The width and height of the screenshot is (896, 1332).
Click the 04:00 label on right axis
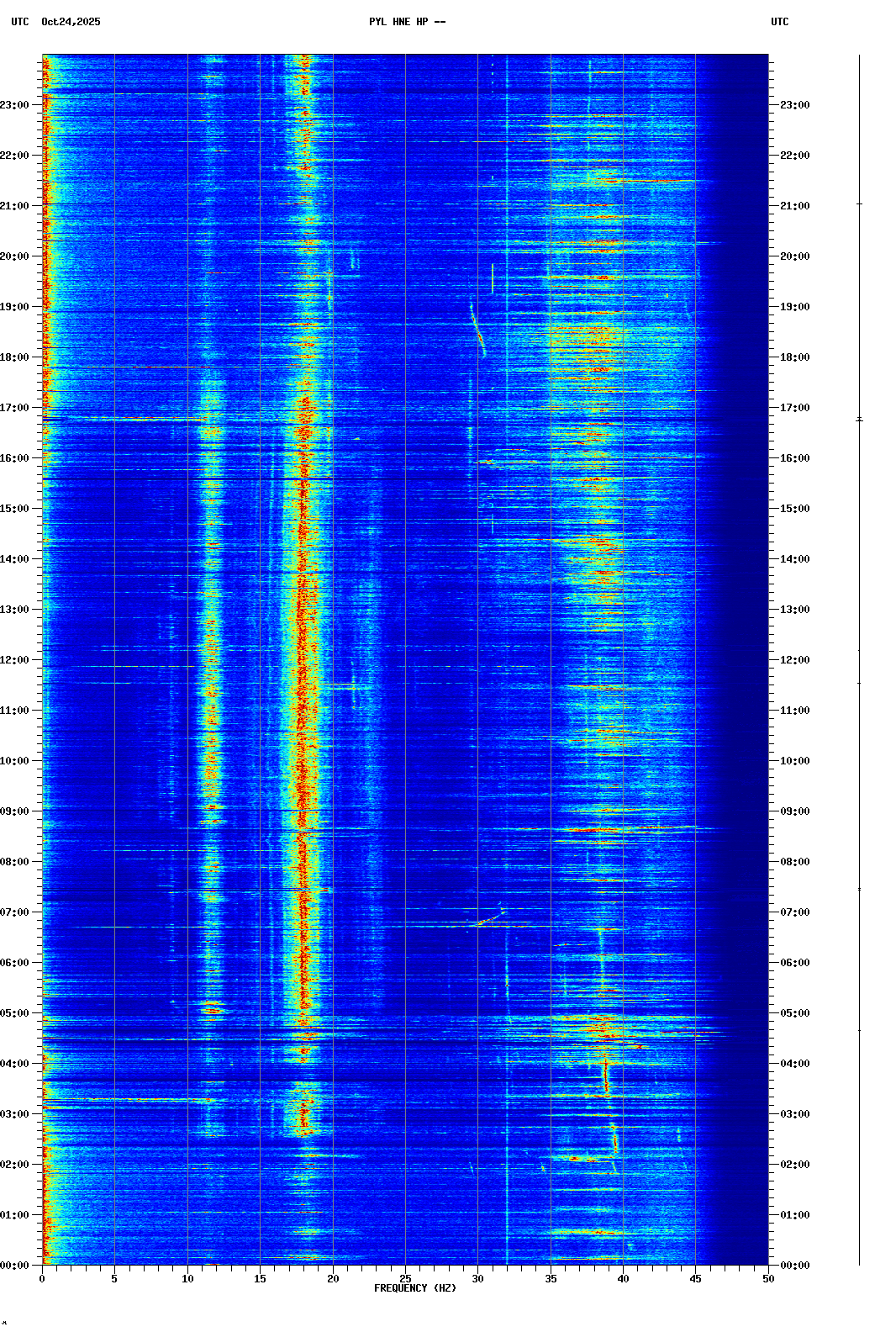(794, 1064)
